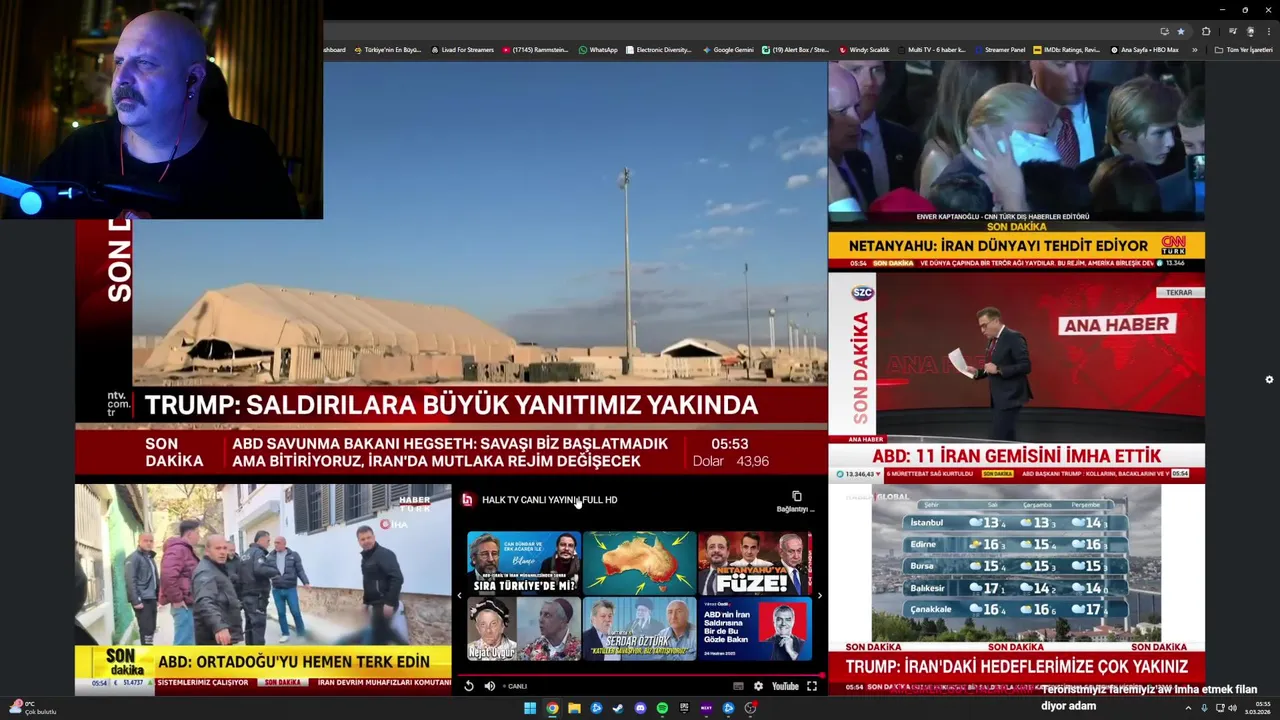Image resolution: width=1280 pixels, height=720 pixels.
Task: Open the Rammstein YouTube bookmark
Action: tap(536, 49)
